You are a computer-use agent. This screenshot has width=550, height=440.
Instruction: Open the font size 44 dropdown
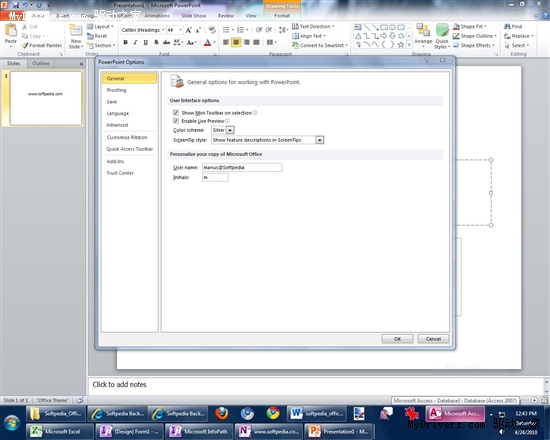[x=180, y=30]
